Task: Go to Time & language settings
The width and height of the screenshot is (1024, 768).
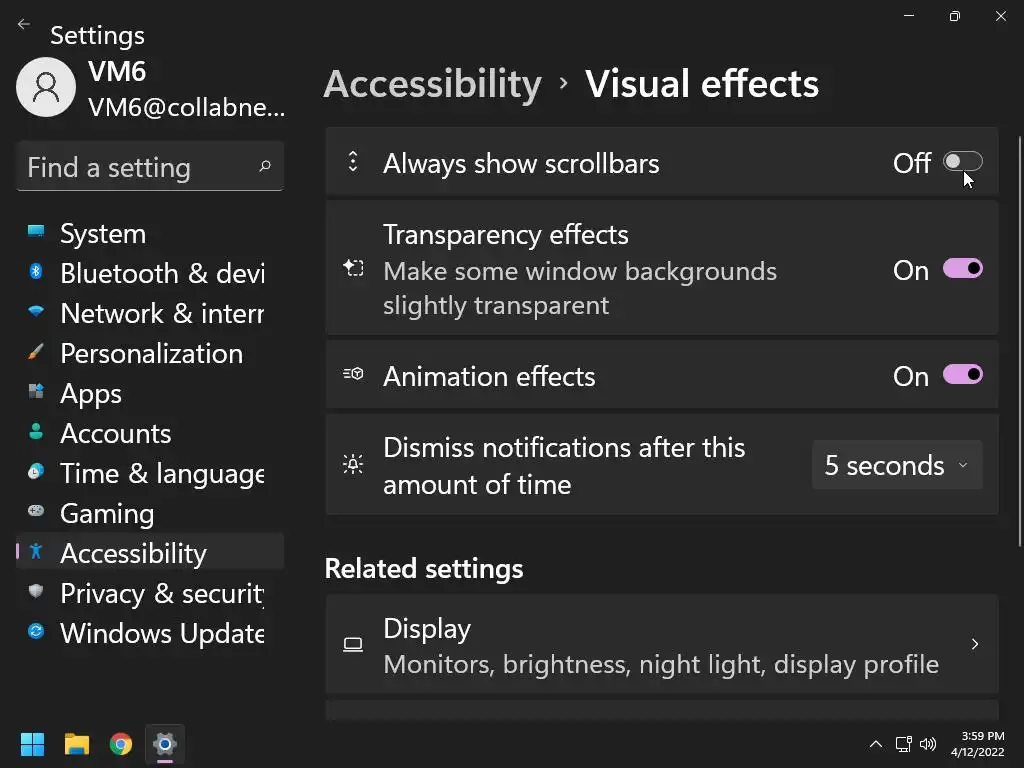Action: 160,473
